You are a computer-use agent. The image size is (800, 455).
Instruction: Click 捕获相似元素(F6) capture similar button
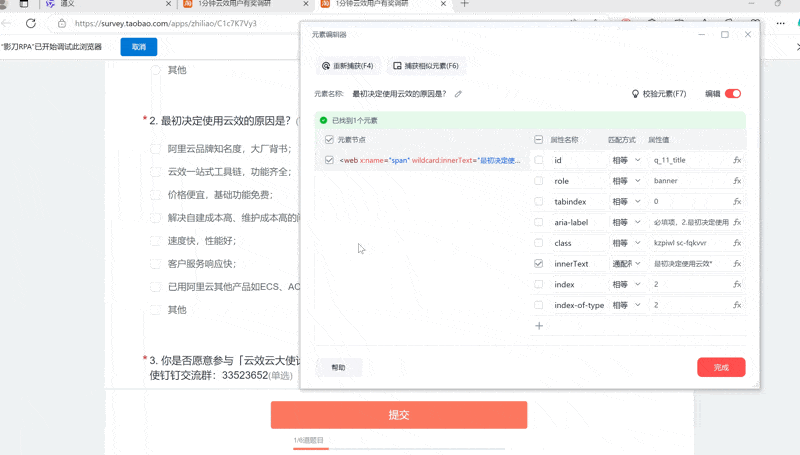click(425, 66)
